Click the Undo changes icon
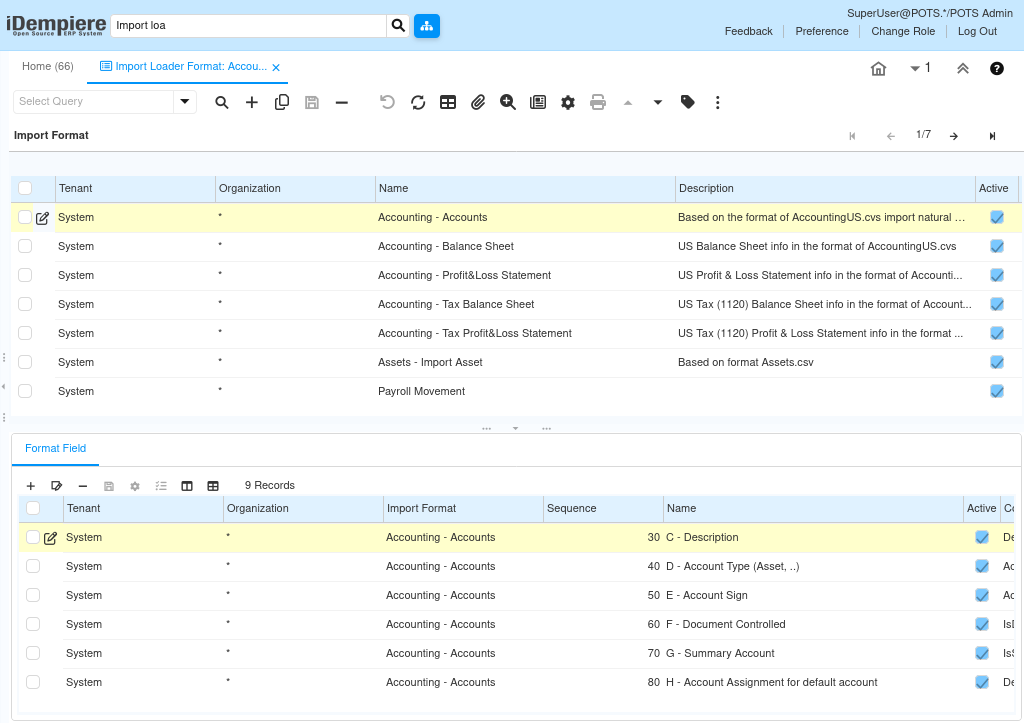This screenshot has width=1024, height=723. point(387,103)
